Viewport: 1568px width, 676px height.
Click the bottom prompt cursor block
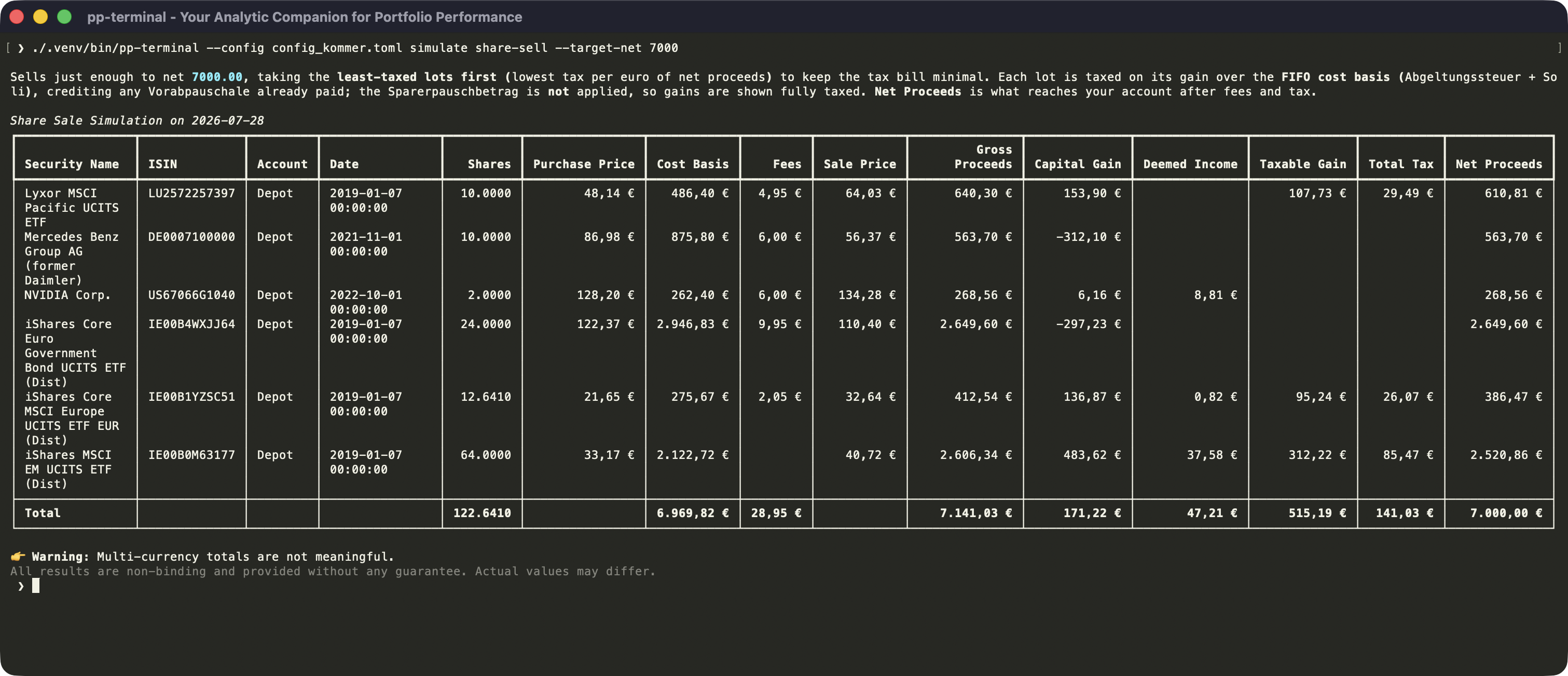click(x=36, y=585)
